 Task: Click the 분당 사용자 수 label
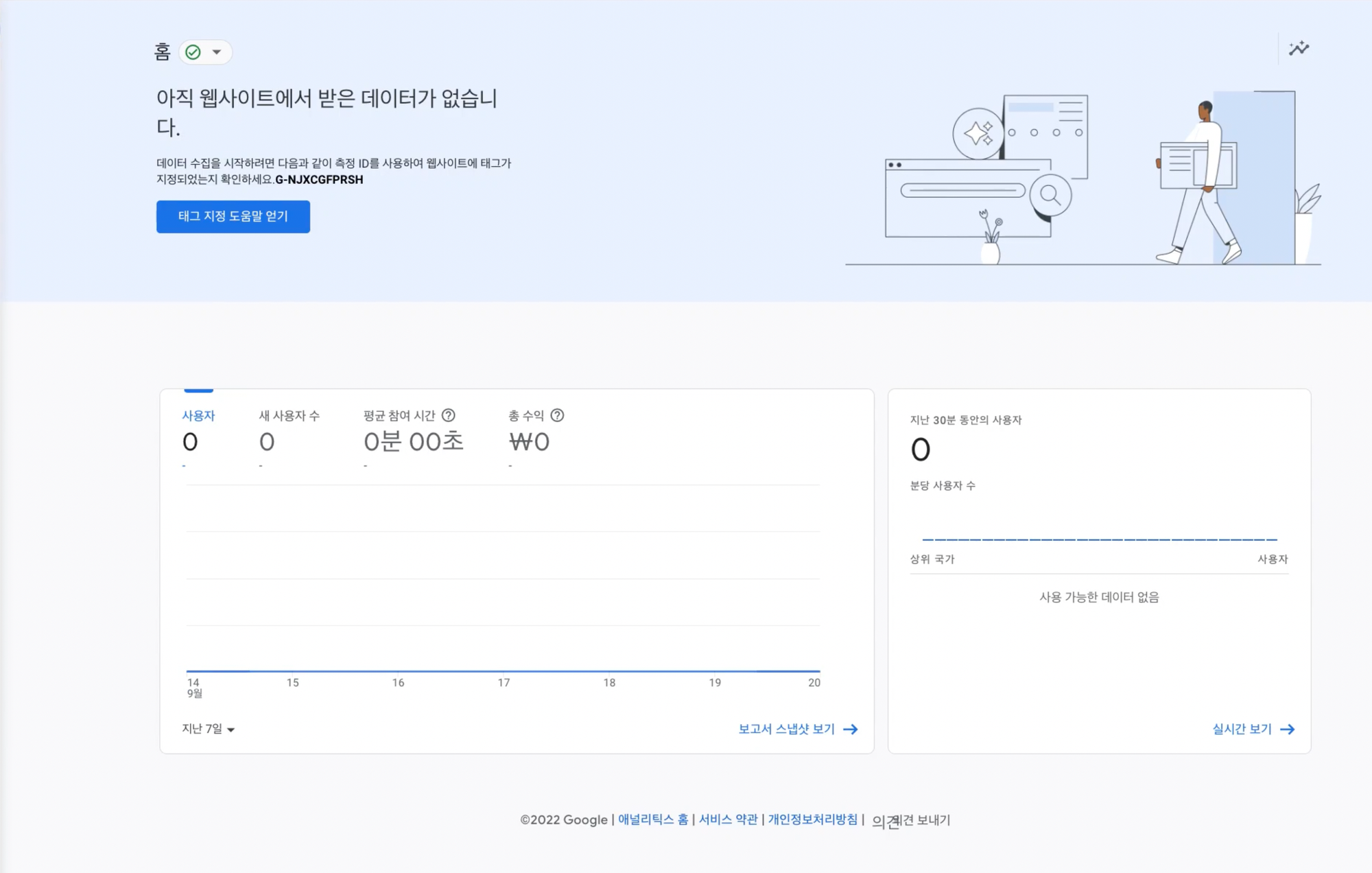943,485
